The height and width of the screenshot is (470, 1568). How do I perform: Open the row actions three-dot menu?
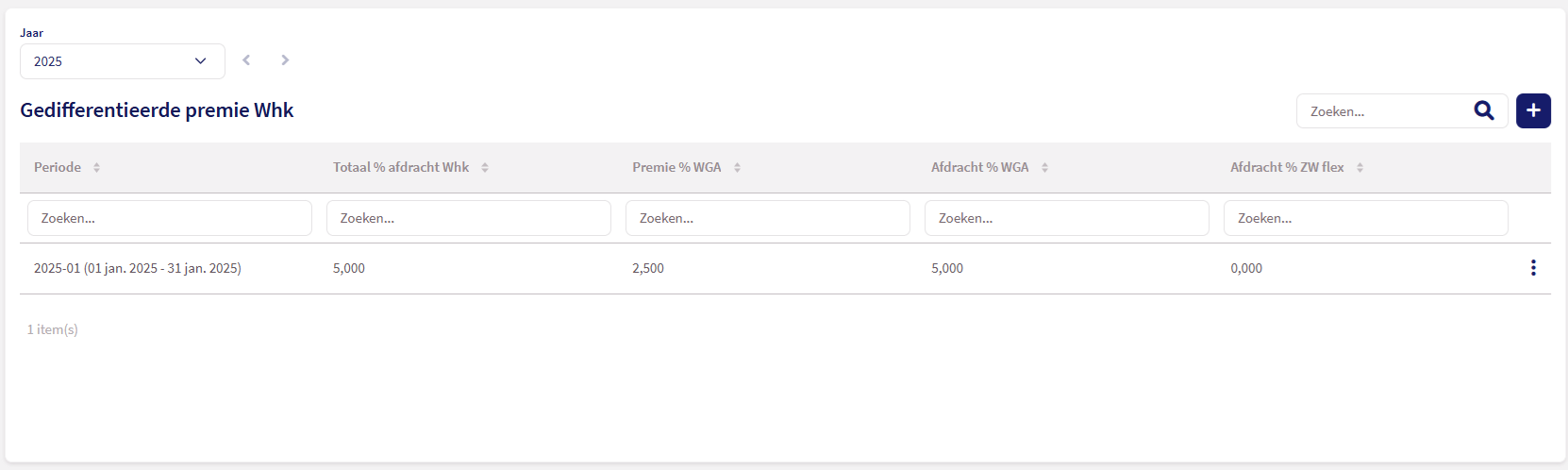pyautogui.click(x=1533, y=268)
